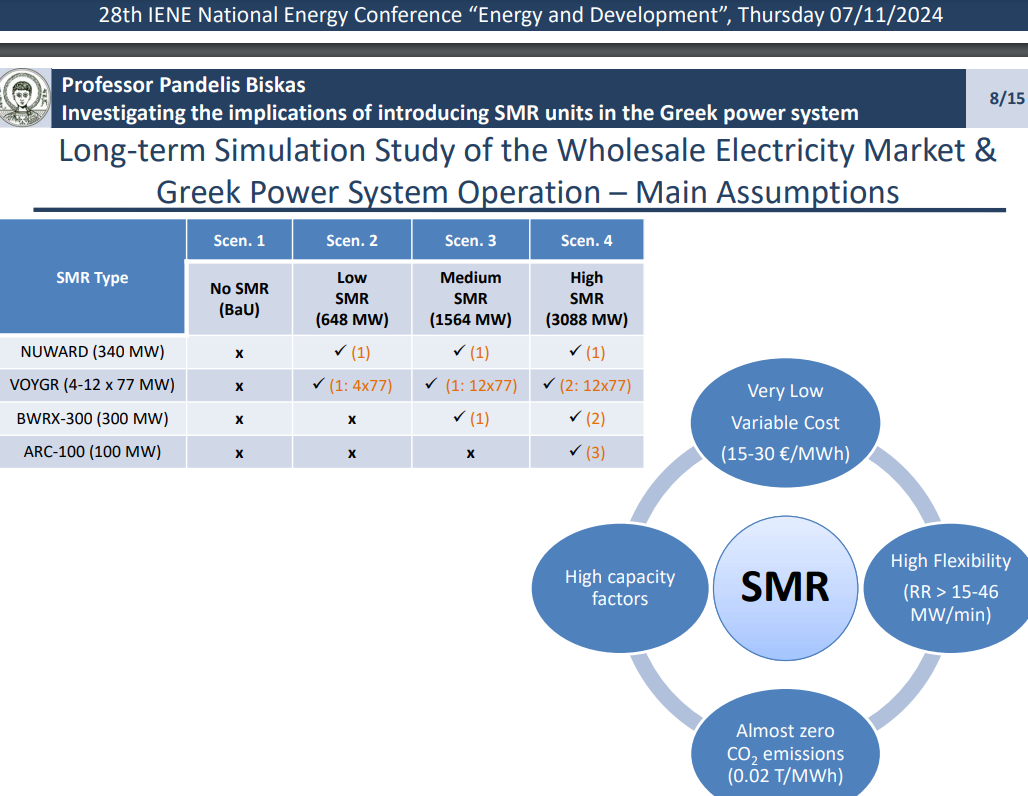This screenshot has width=1028, height=796.
Task: Click the SMR Type header cell
Action: 92,278
